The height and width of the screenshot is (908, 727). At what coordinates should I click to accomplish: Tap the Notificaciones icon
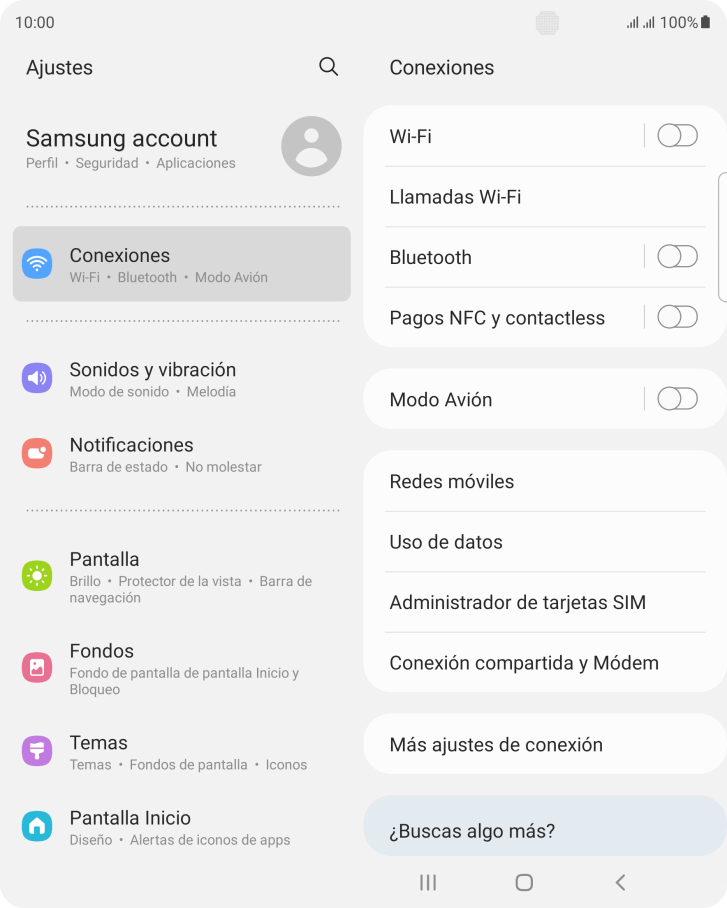pyautogui.click(x=37, y=453)
